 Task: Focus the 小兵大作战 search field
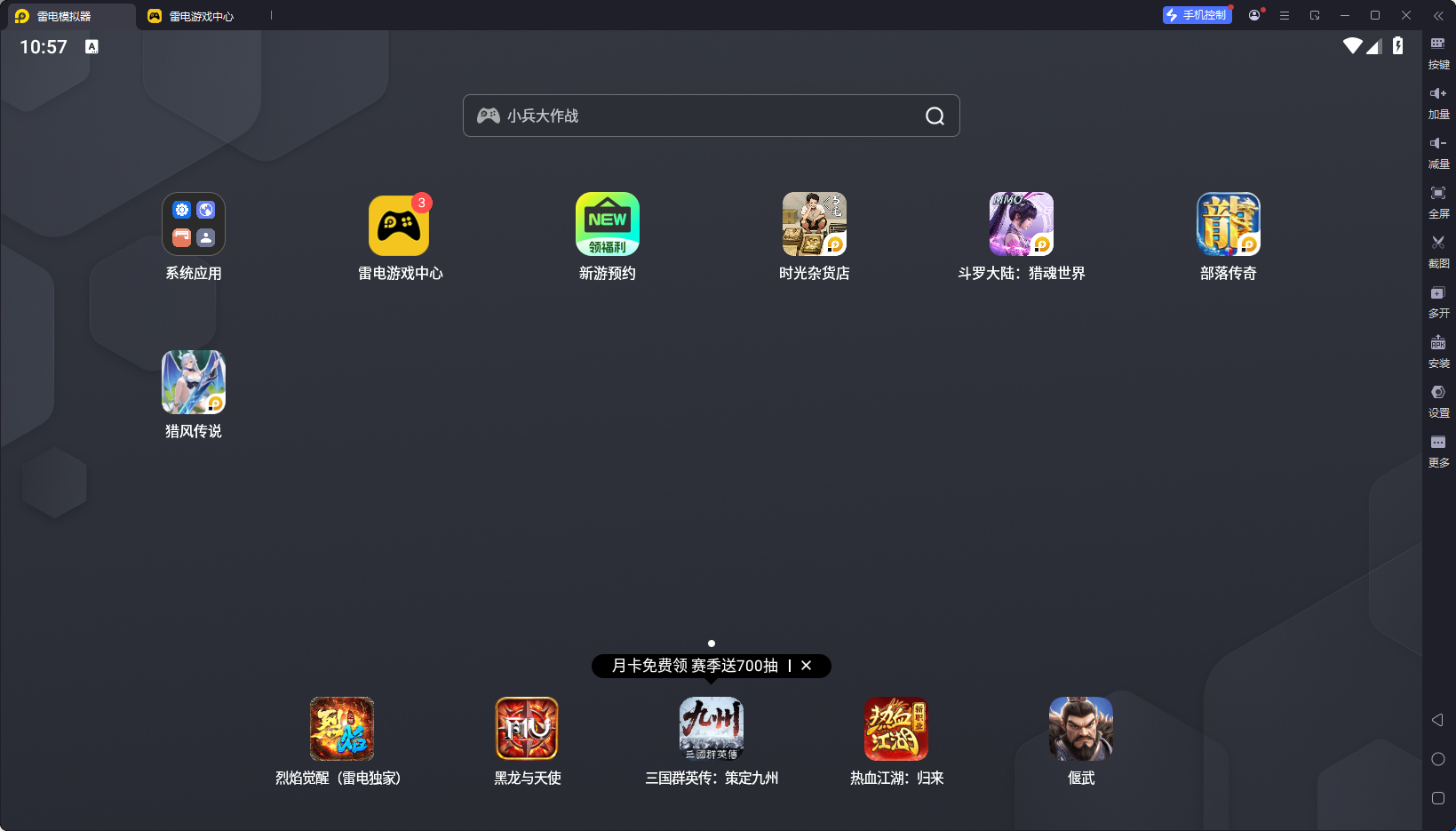coord(711,116)
